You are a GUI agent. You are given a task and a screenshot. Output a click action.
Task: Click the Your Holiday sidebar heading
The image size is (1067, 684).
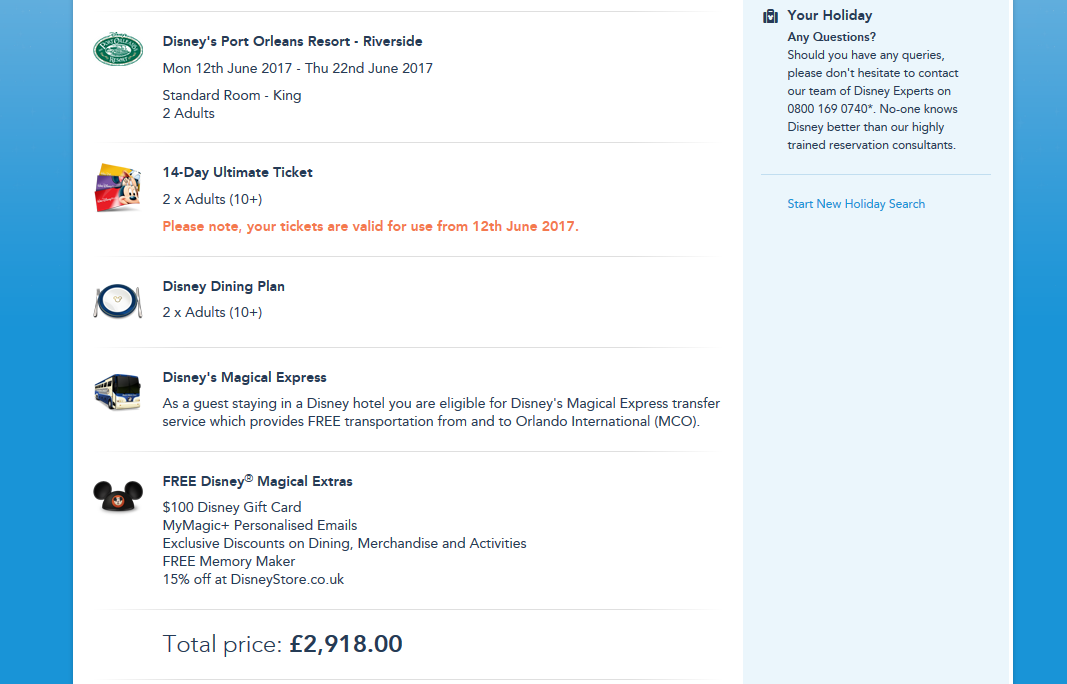829,15
